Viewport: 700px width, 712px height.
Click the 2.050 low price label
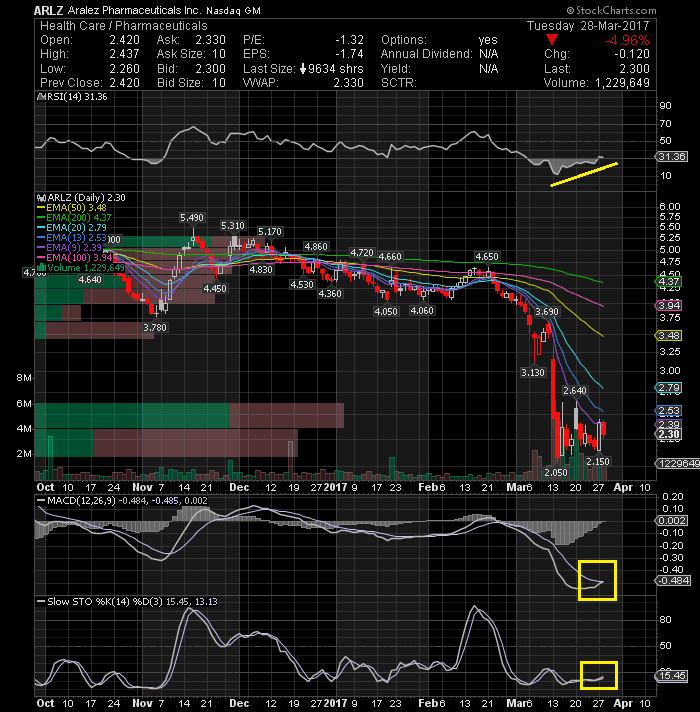[x=556, y=473]
